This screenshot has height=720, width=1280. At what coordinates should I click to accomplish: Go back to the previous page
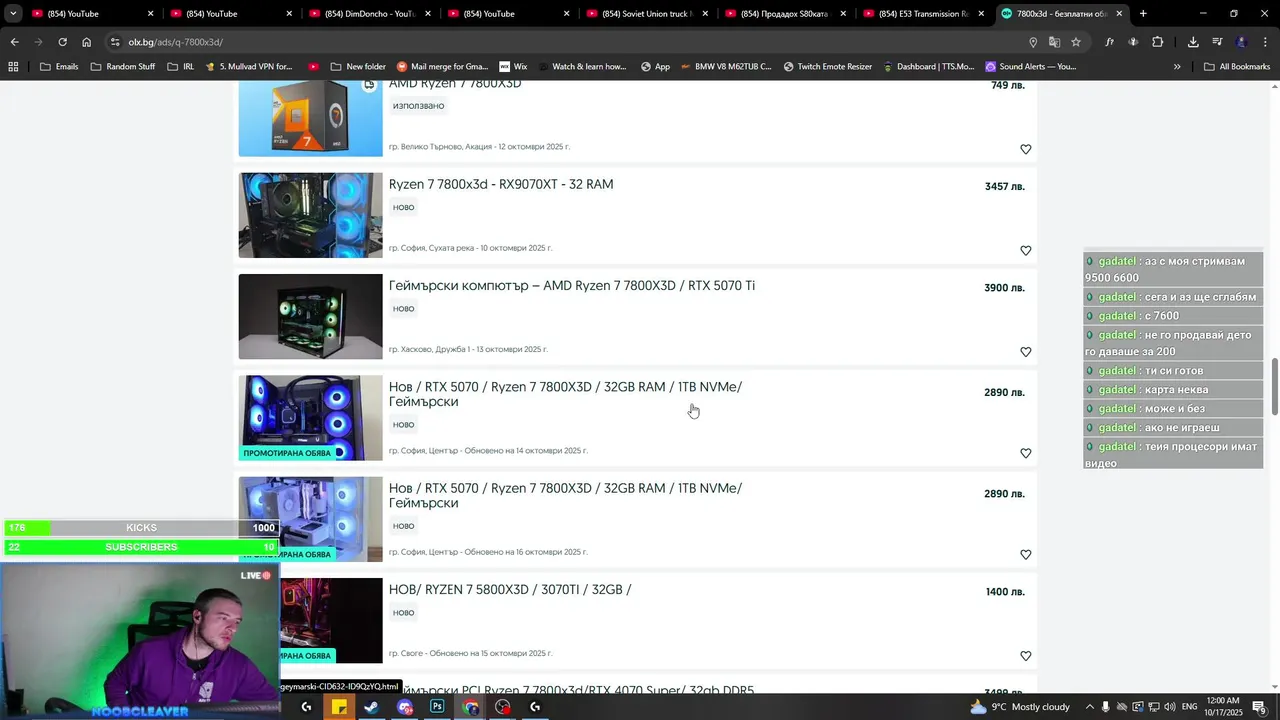point(14,42)
